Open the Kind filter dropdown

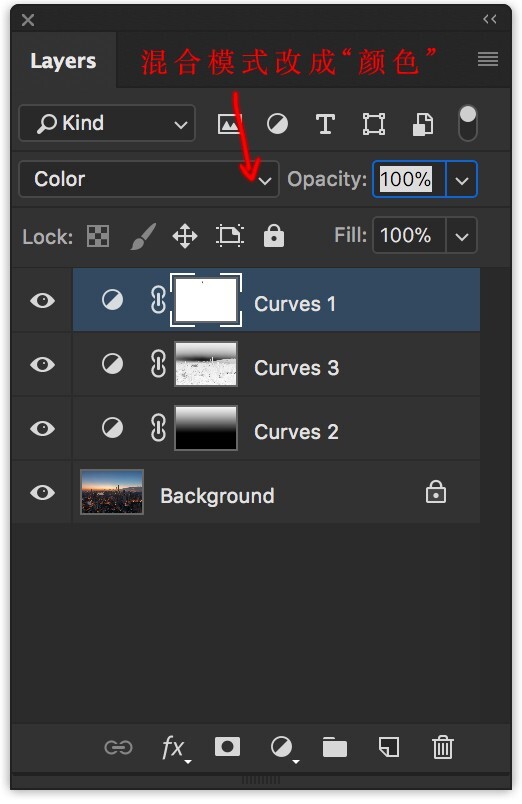point(107,123)
